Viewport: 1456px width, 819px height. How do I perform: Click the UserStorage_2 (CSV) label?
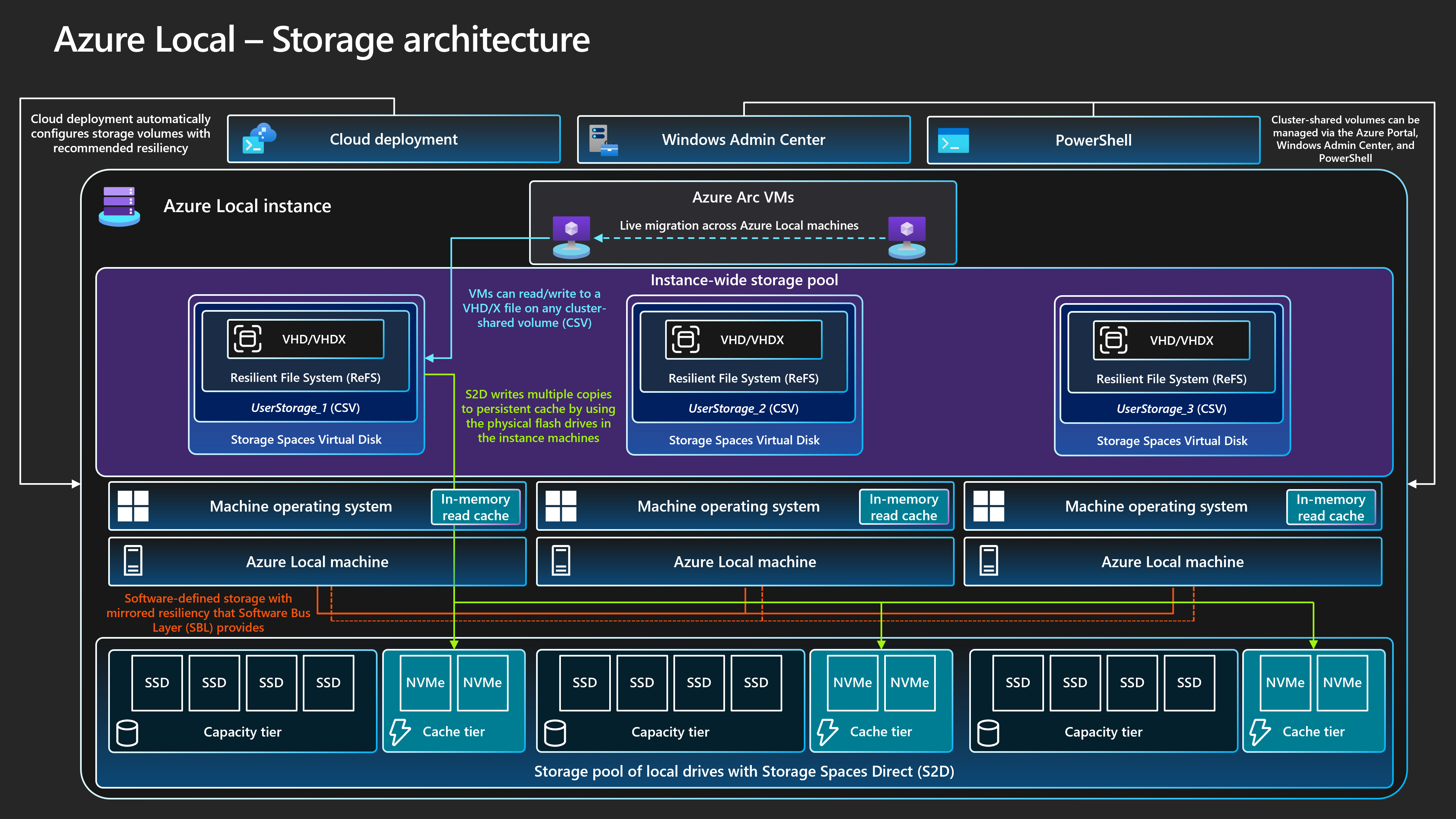click(743, 409)
